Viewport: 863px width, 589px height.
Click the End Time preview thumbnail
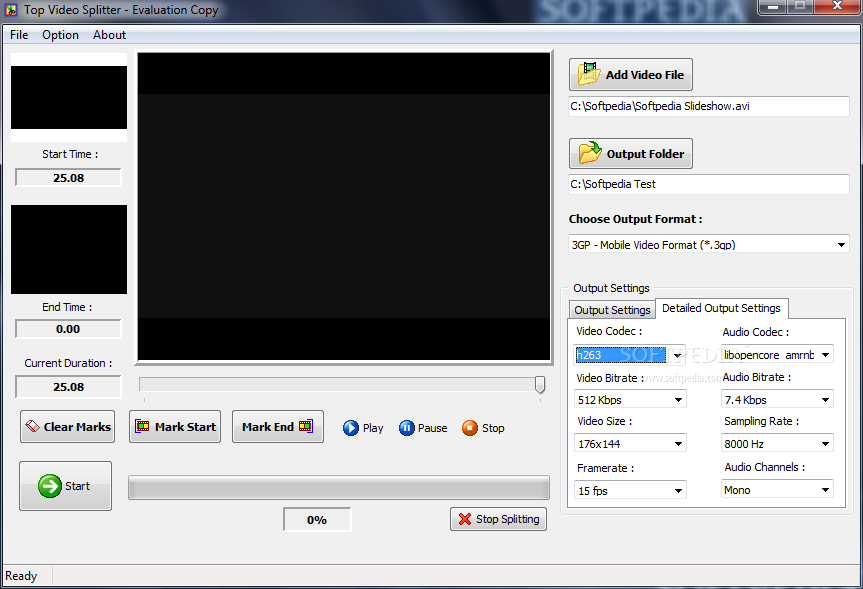click(x=69, y=249)
